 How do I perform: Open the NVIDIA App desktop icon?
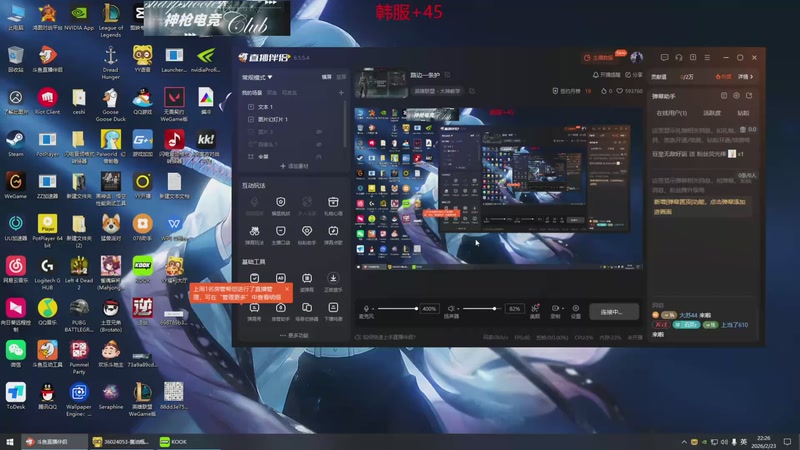[79, 17]
